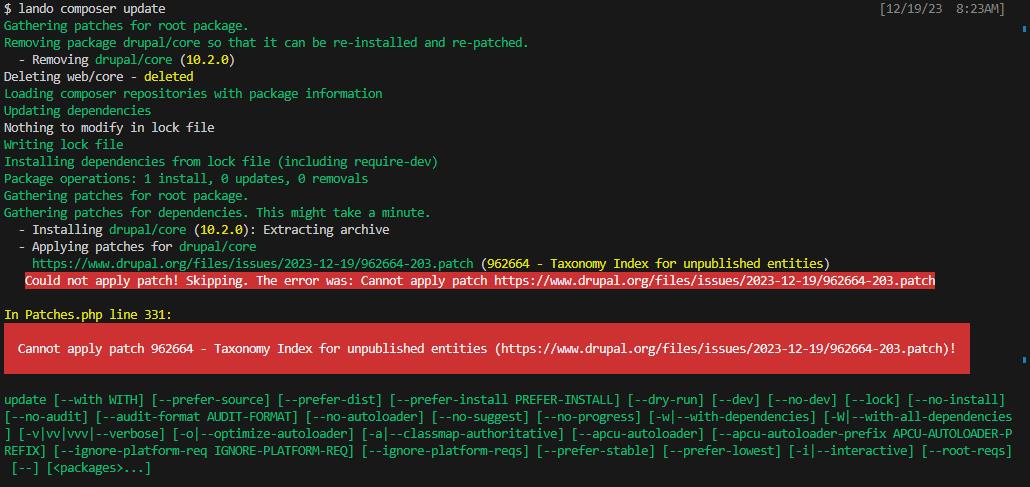Click the yellow "(962664 - Taxonomy Index for unpublished entities)" description
The image size is (1030, 487).
pyautogui.click(x=655, y=264)
